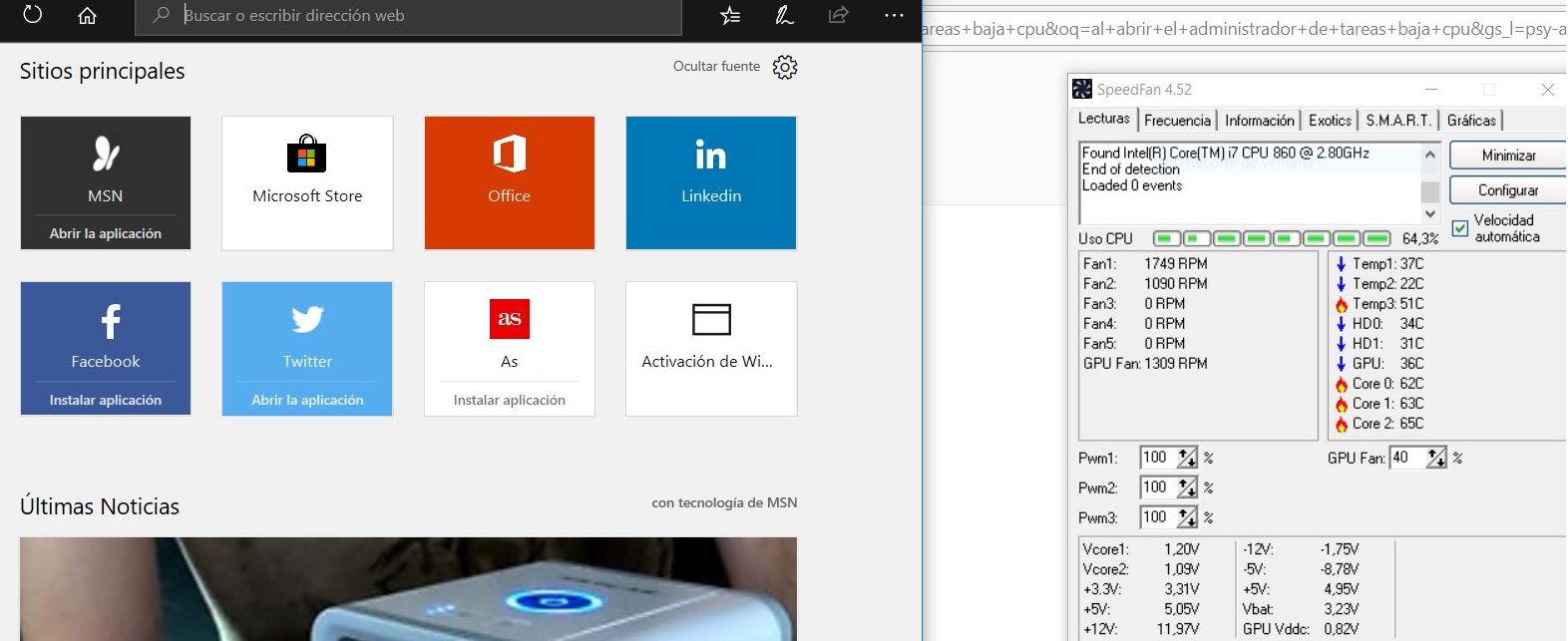The width and height of the screenshot is (1568, 641).
Task: Click Instalar aplicación under As
Action: [510, 400]
